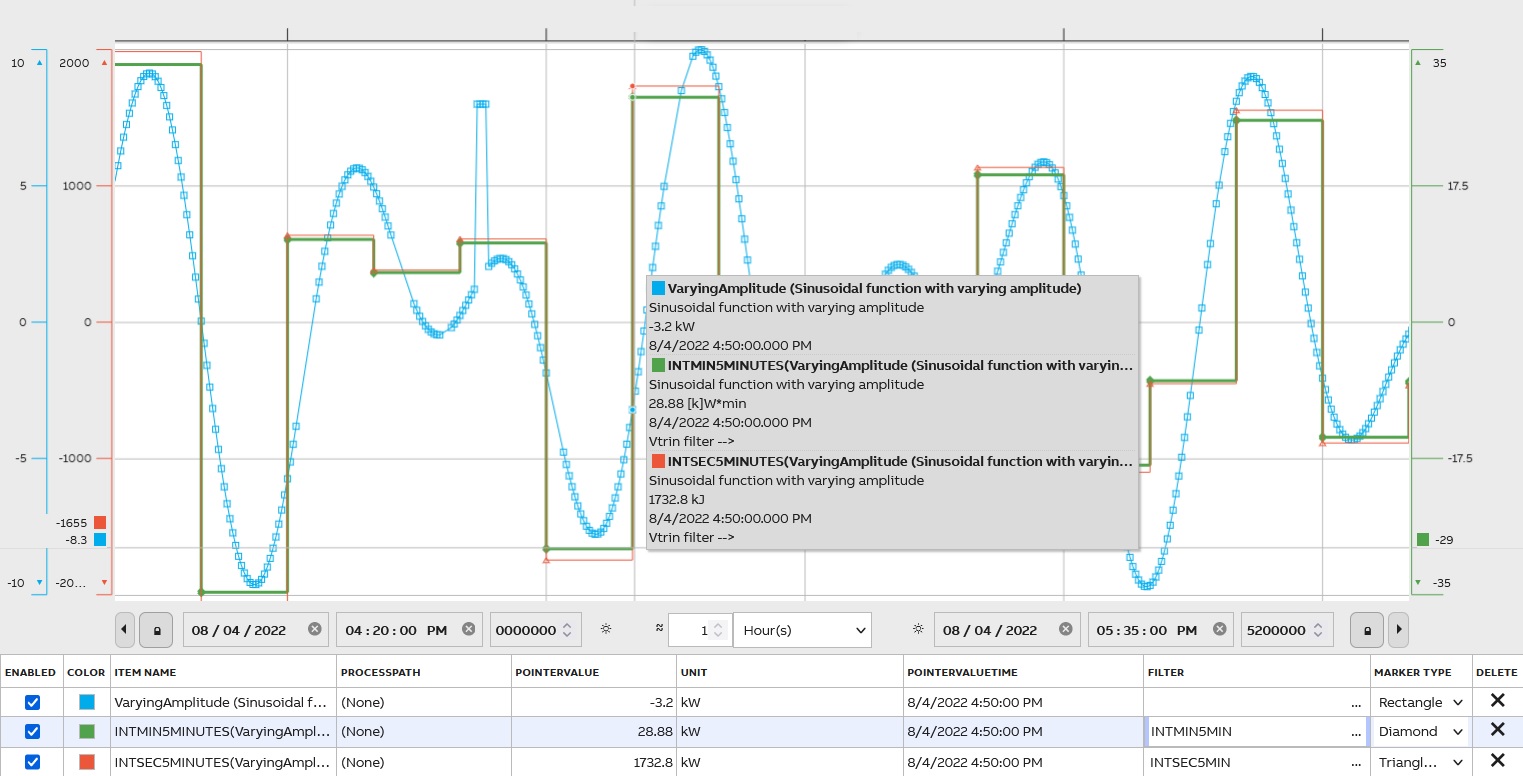
Task: Open marker type dropdown for INTSEC5MINUTES row
Action: 1421,762
